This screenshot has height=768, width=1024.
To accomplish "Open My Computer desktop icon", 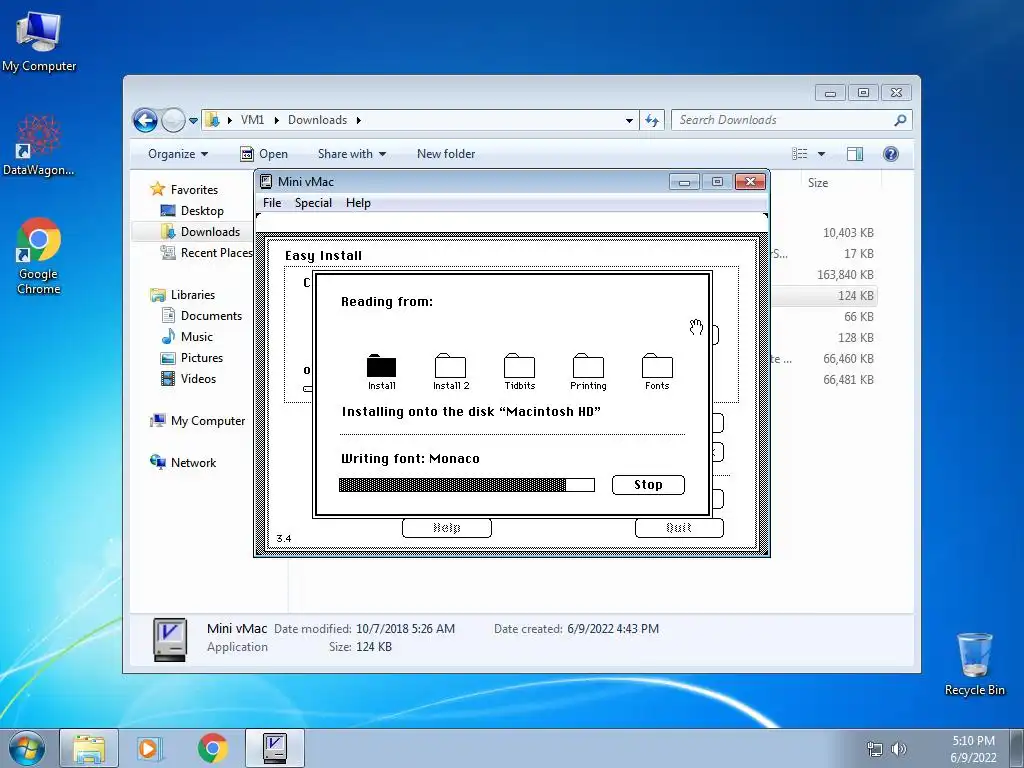I will pyautogui.click(x=39, y=42).
